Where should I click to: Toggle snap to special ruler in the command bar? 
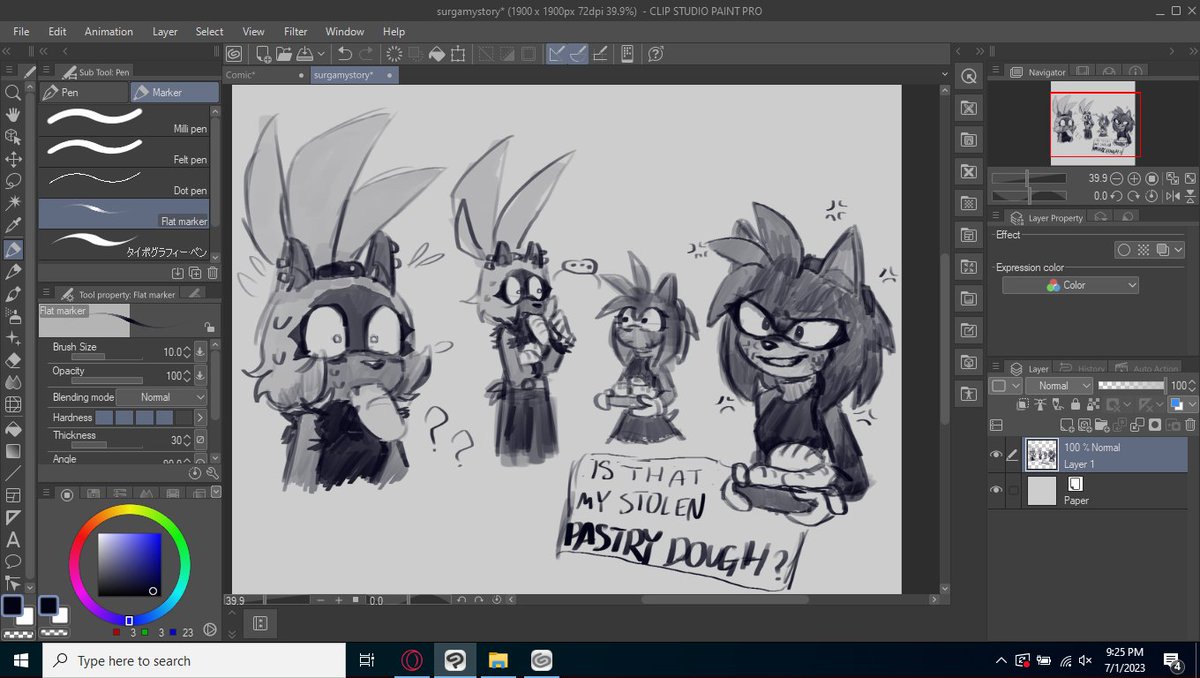tap(577, 54)
